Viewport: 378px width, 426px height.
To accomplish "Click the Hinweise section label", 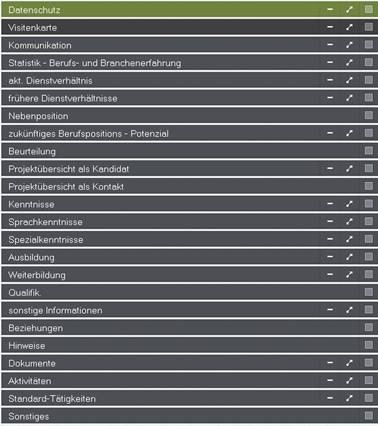I will 27,346.
